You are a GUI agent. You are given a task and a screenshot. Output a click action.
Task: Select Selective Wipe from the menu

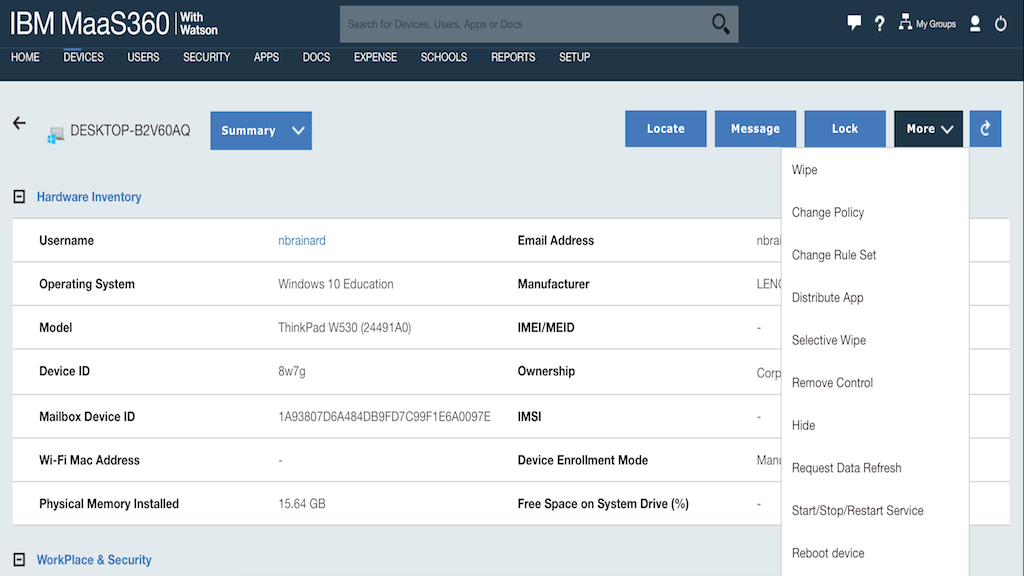tap(829, 340)
